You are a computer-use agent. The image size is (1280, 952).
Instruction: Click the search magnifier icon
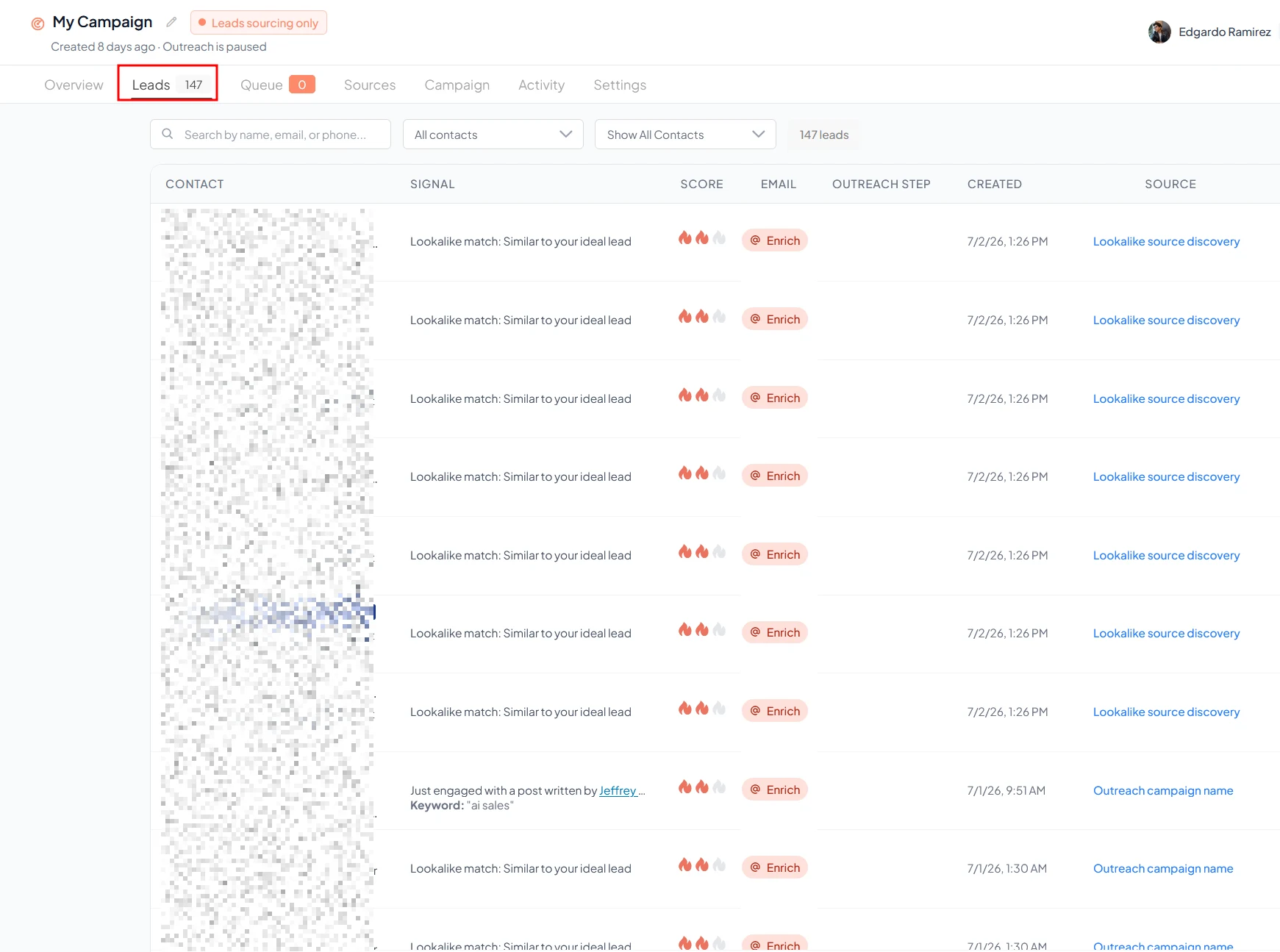click(x=168, y=134)
